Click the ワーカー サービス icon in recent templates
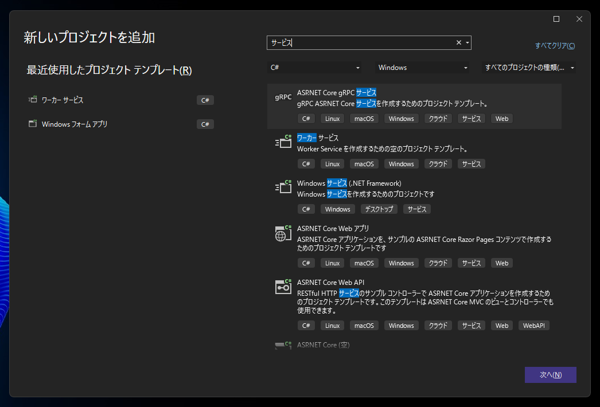 (x=33, y=100)
